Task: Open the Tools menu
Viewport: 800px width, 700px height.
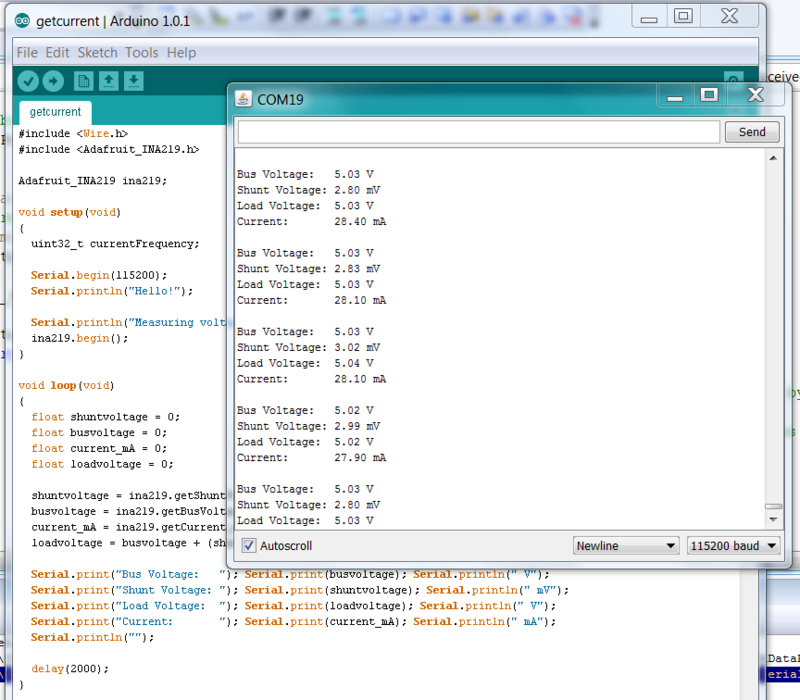Action: pyautogui.click(x=142, y=53)
